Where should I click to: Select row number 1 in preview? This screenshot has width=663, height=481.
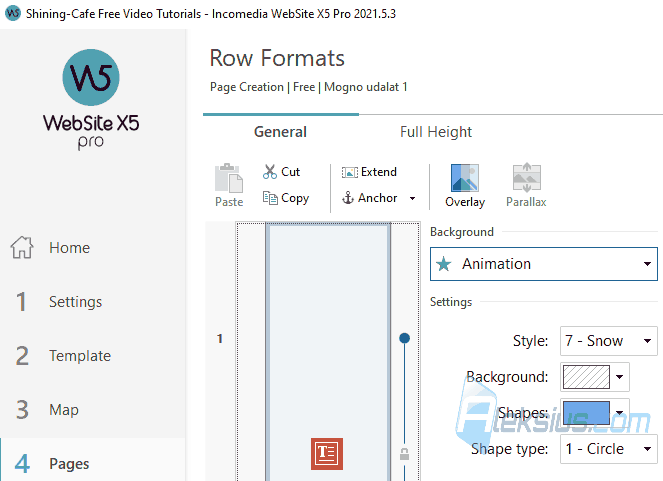(220, 339)
